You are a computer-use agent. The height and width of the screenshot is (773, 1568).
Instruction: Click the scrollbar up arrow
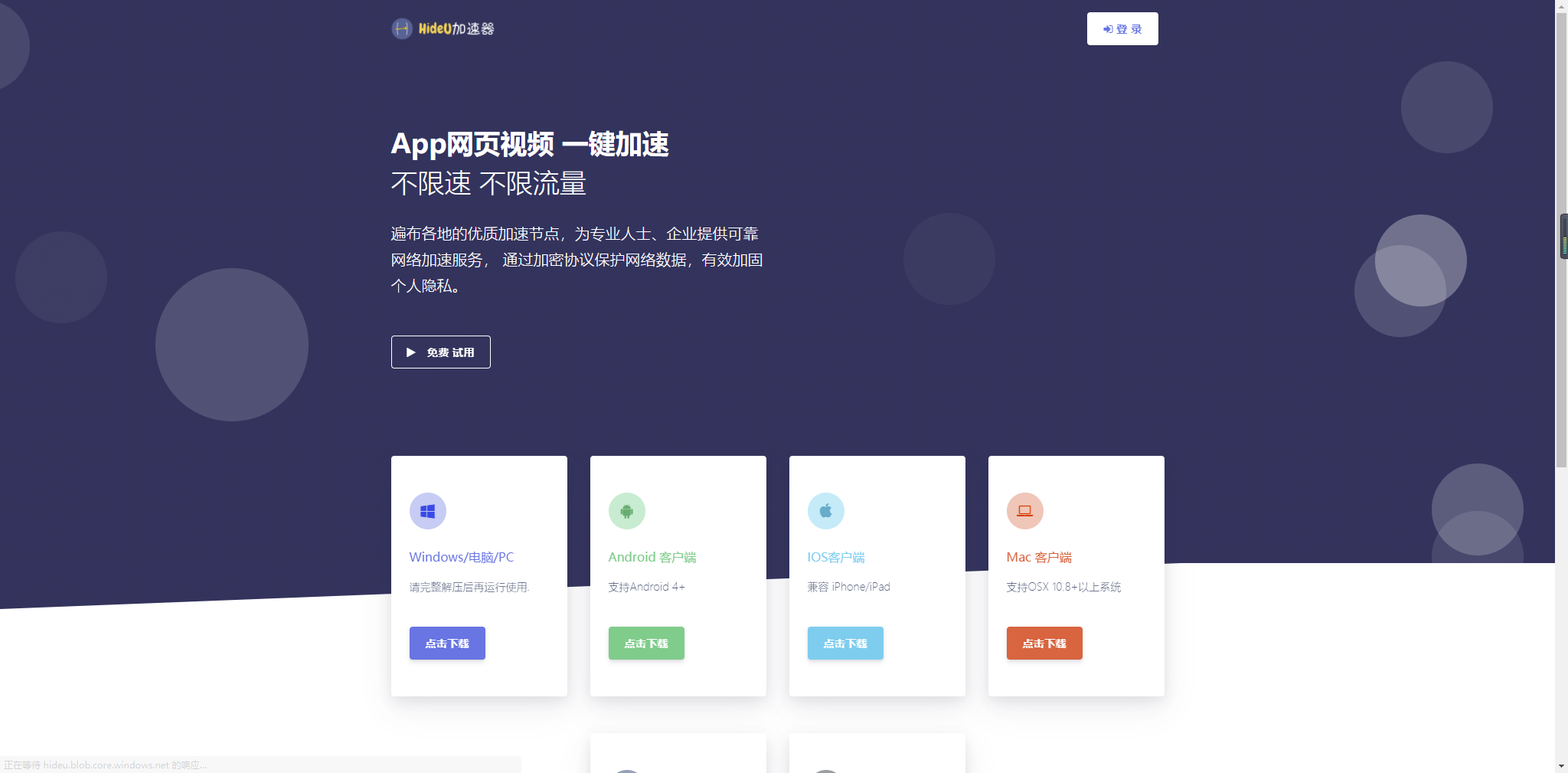[x=1561, y=5]
